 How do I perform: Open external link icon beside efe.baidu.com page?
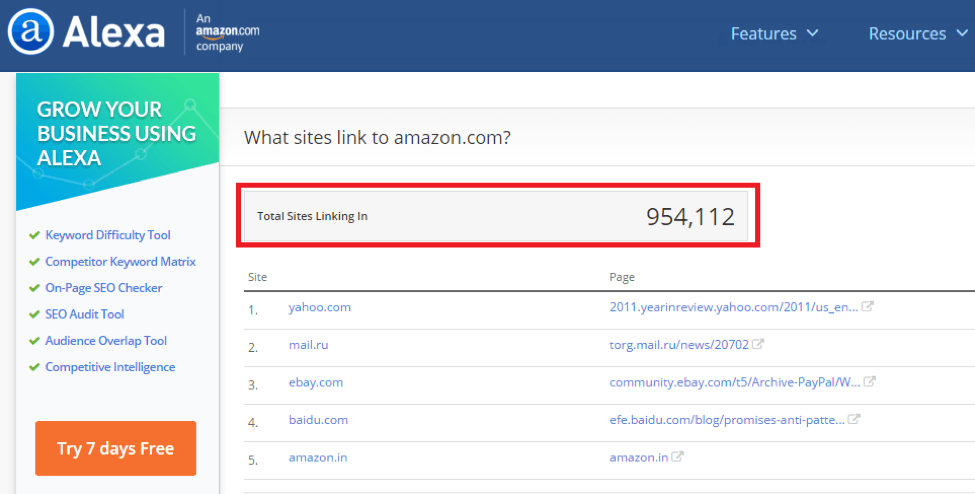[x=853, y=420]
